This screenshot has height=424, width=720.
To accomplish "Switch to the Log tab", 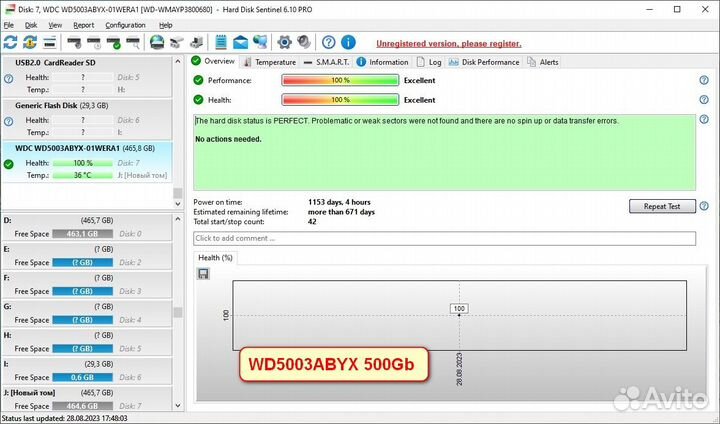I will (x=429, y=62).
